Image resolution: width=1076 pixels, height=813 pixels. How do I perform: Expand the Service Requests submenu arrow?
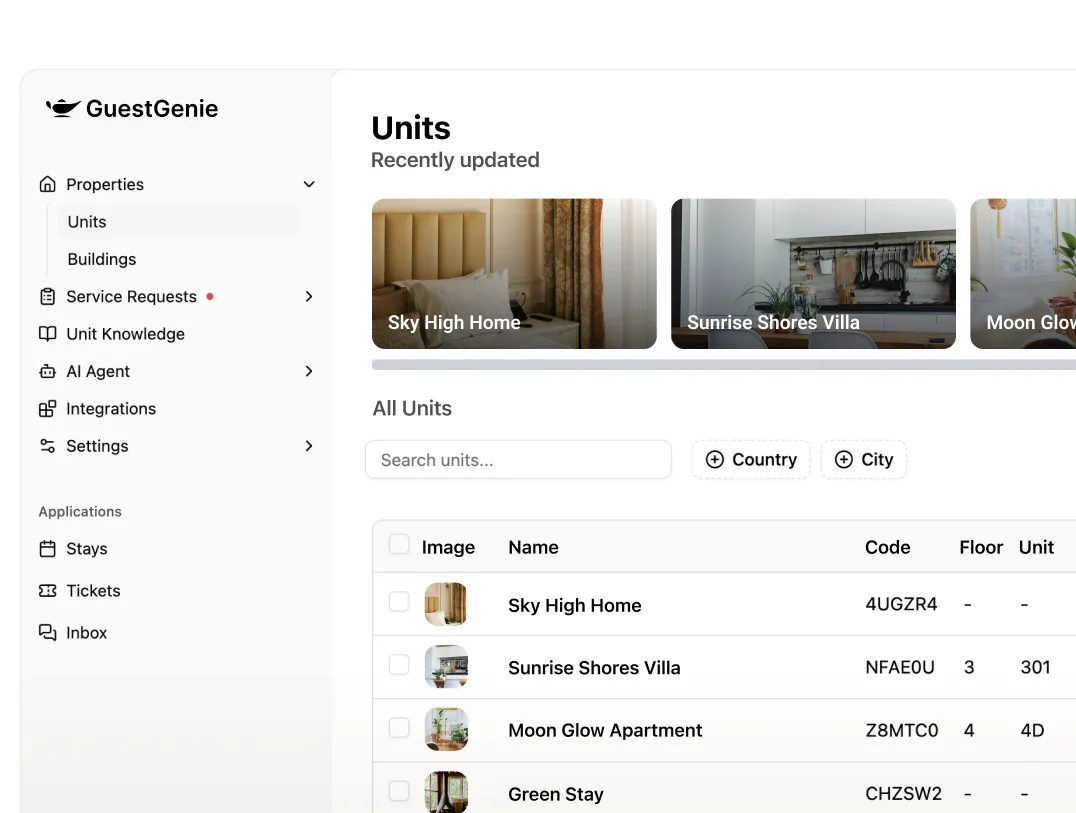click(309, 297)
